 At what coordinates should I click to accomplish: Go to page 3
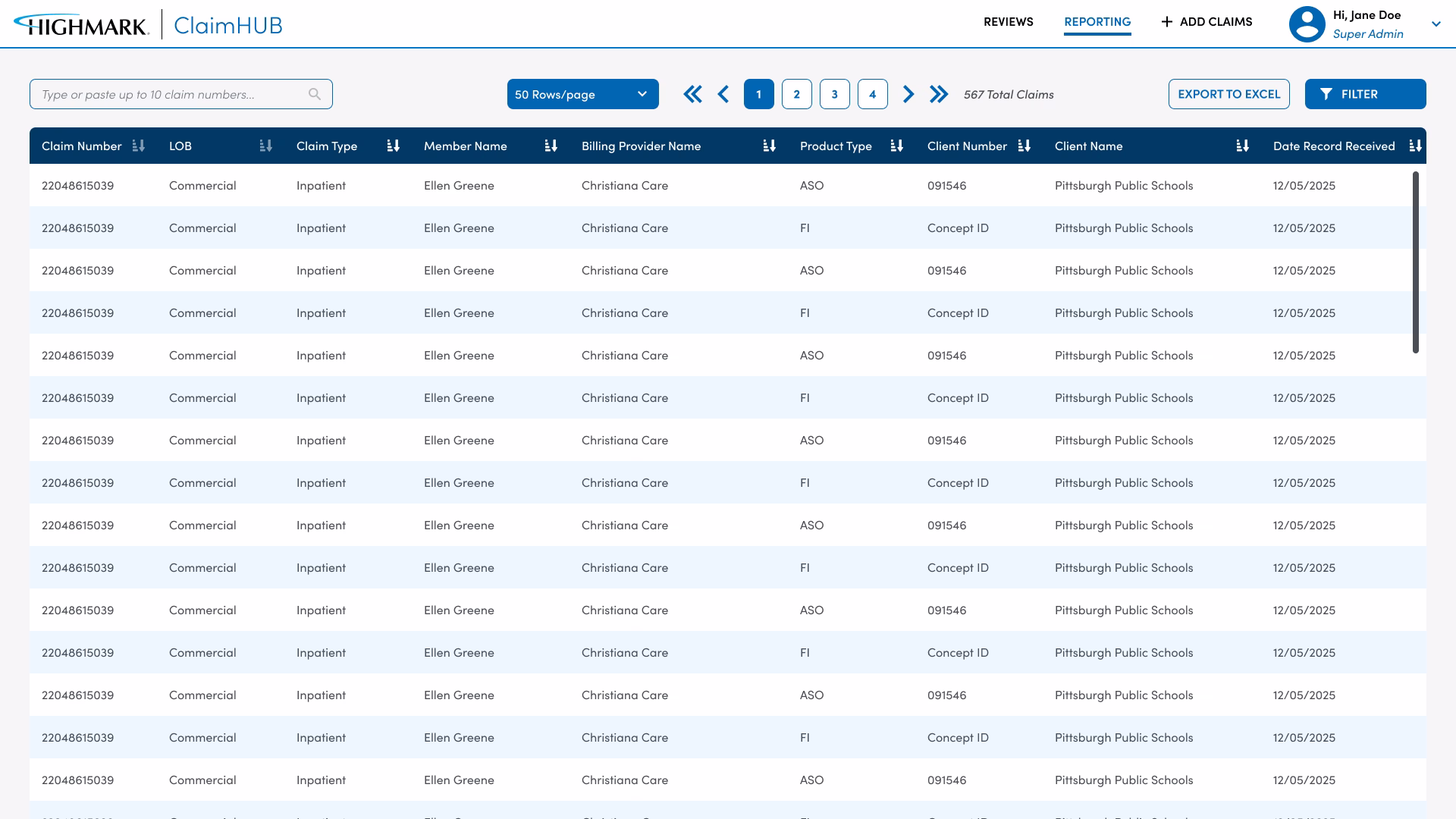pos(834,94)
